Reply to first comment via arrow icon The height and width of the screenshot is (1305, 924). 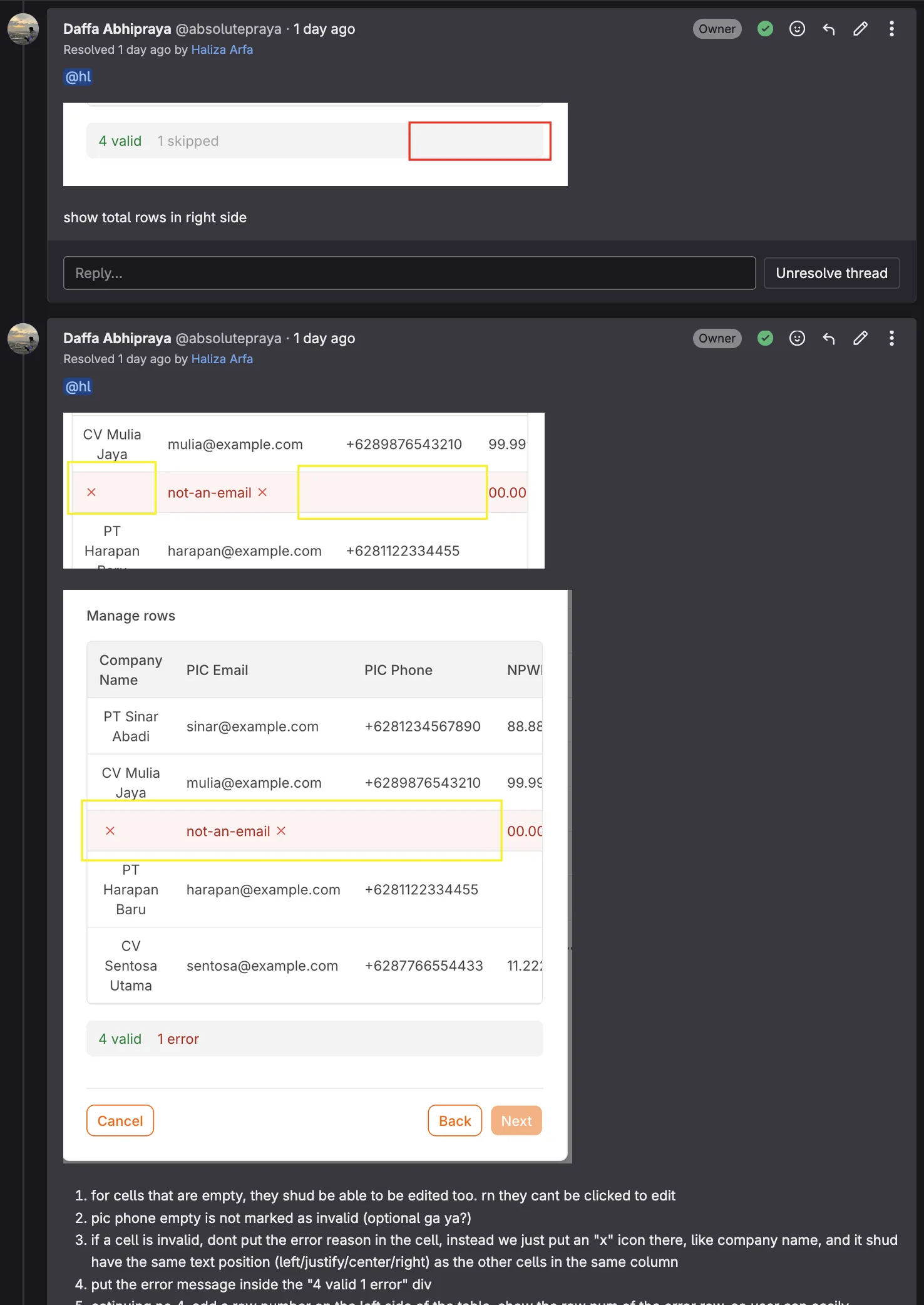[829, 29]
